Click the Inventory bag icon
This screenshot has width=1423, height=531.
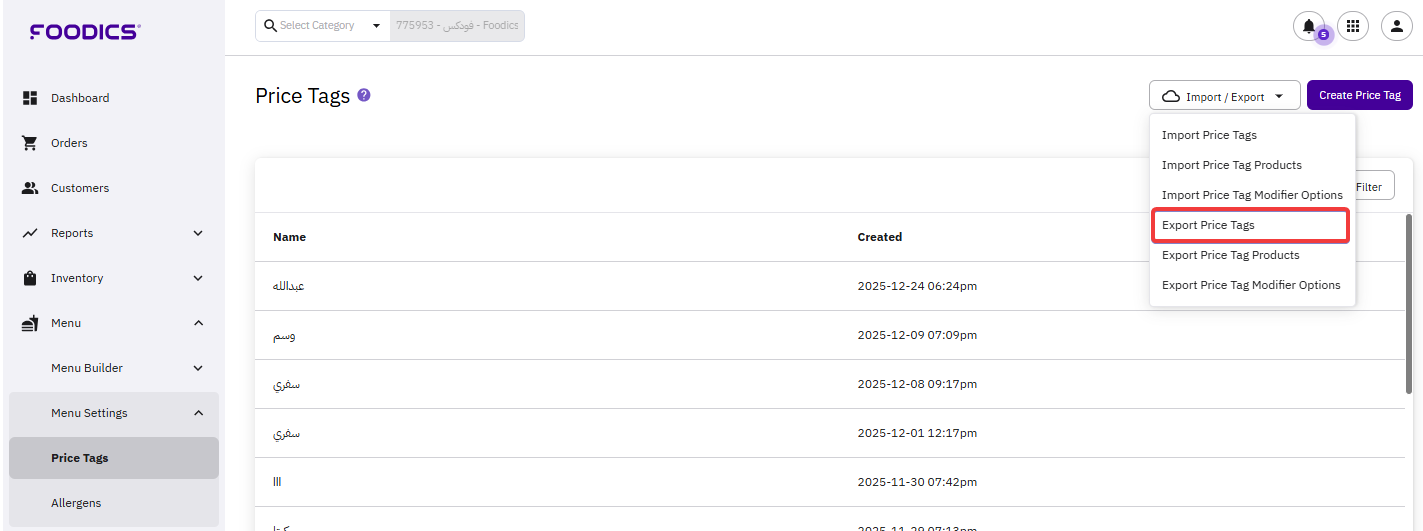tap(30, 278)
